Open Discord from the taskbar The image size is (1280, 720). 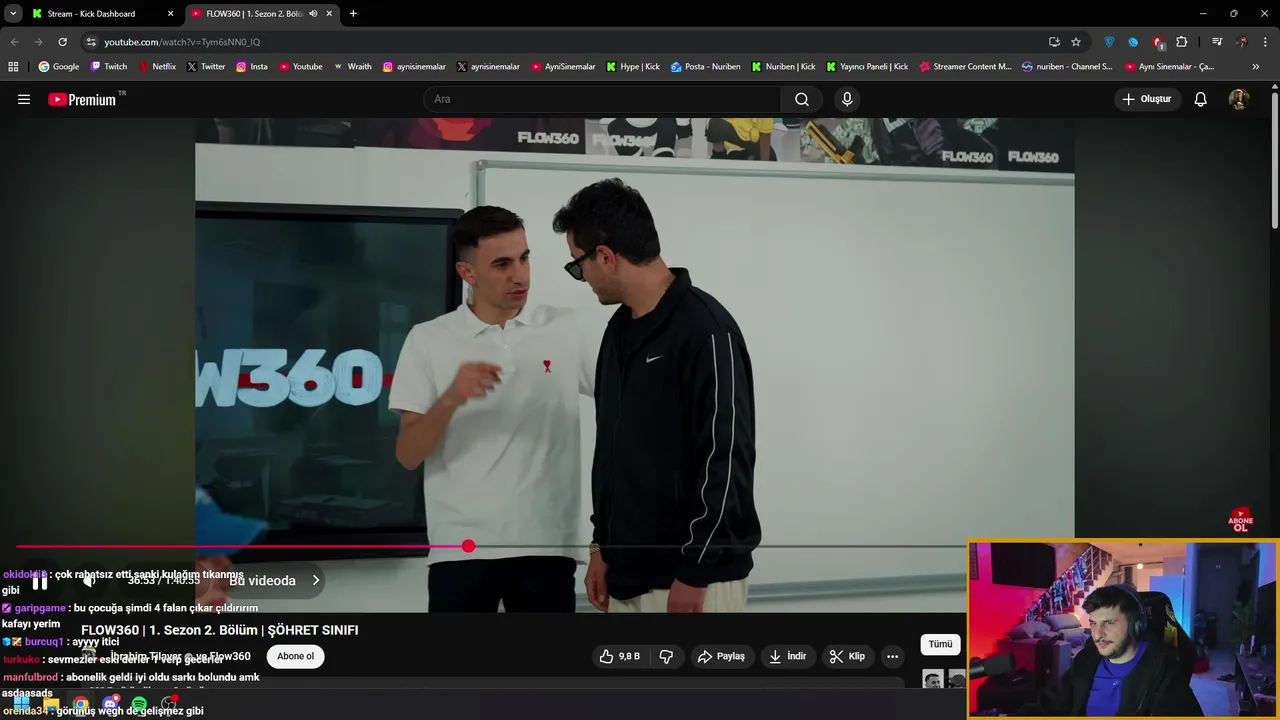(x=110, y=704)
